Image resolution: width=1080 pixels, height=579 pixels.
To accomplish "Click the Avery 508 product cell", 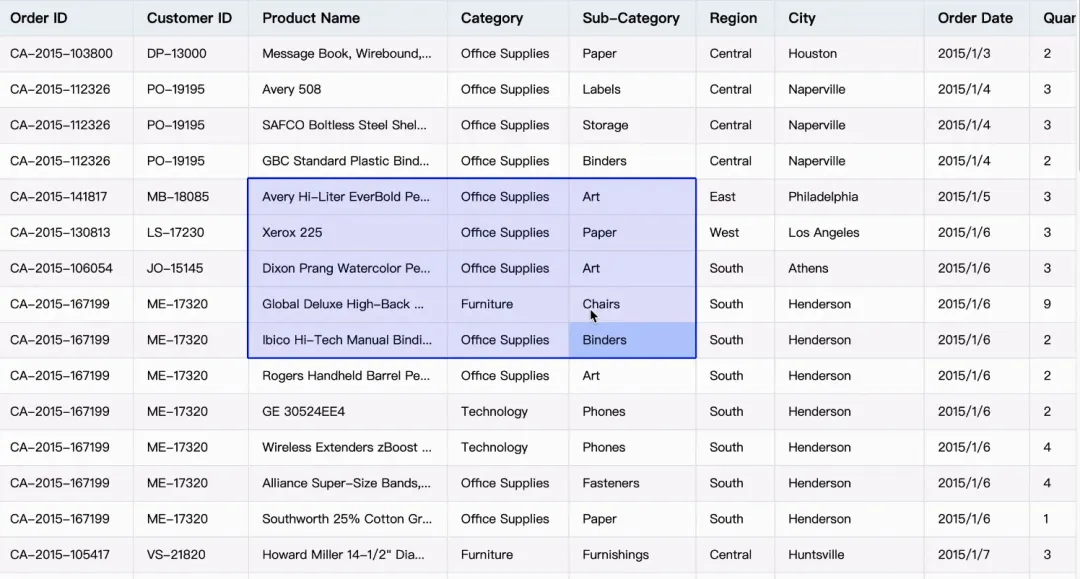I will [x=292, y=90].
